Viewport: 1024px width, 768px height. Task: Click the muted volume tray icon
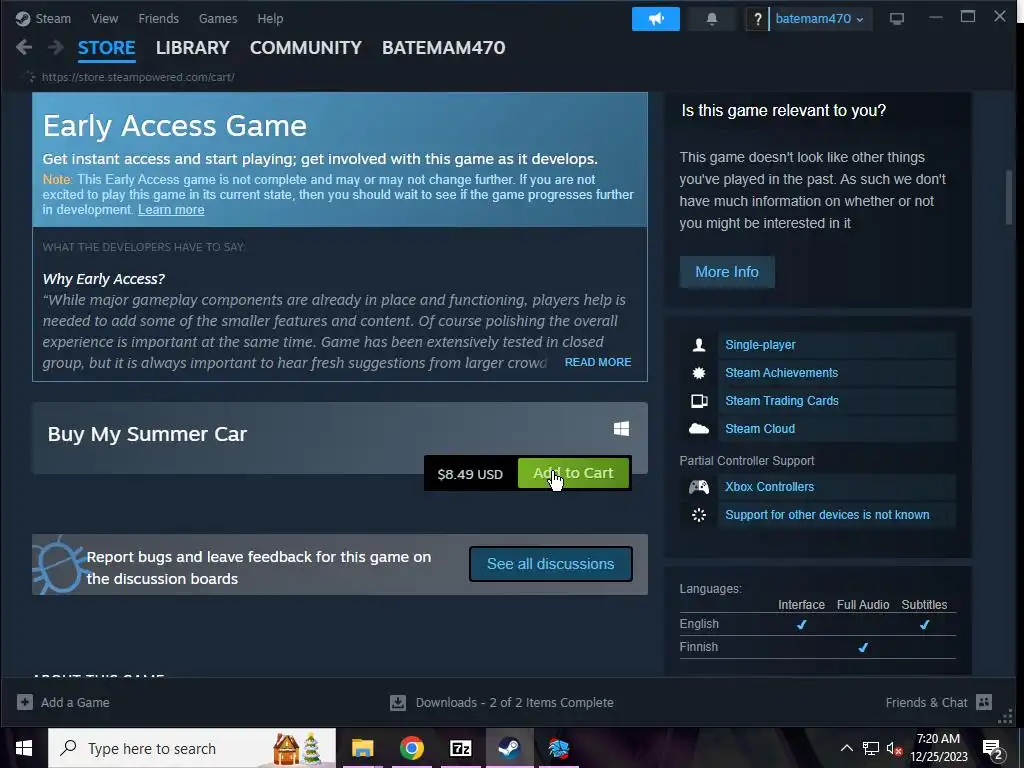pos(895,748)
